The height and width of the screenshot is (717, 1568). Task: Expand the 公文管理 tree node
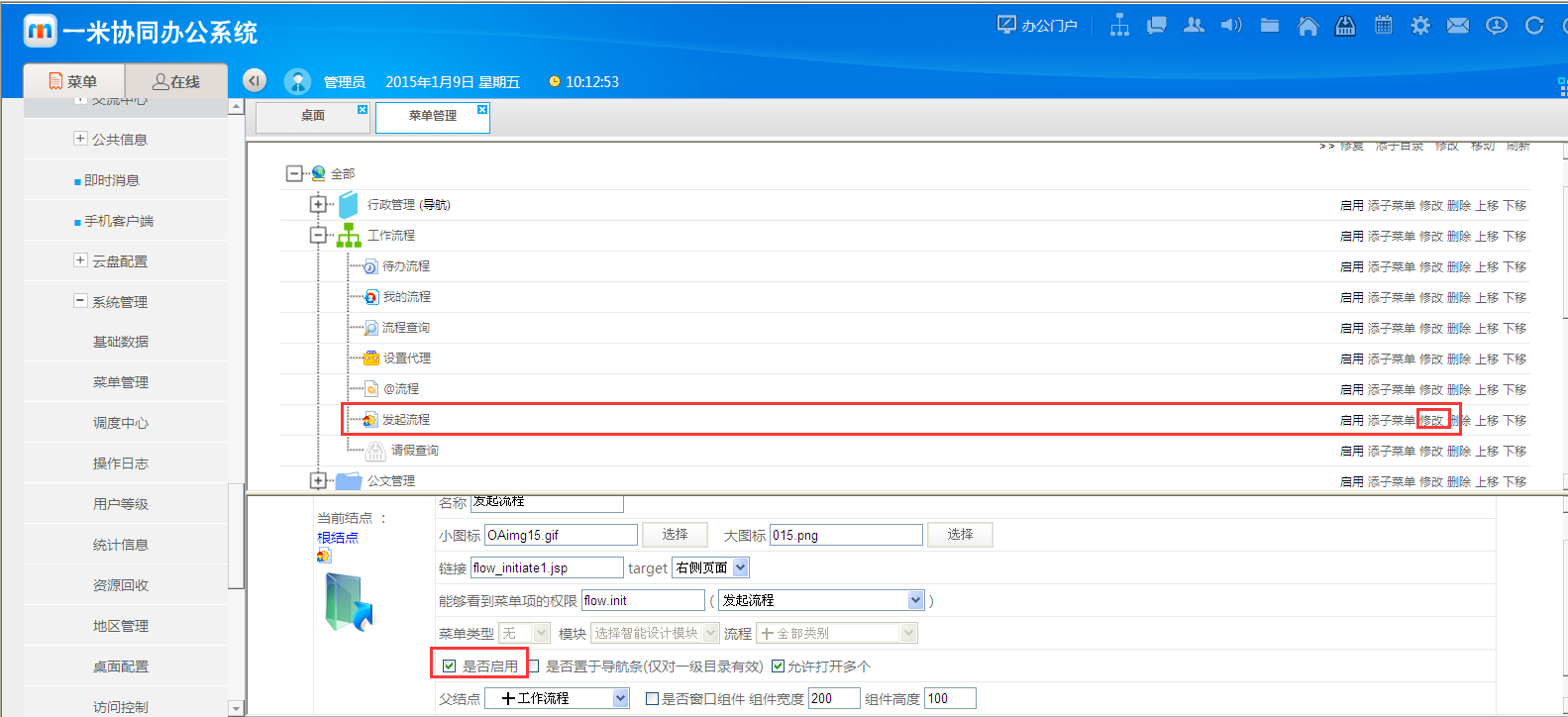[317, 480]
